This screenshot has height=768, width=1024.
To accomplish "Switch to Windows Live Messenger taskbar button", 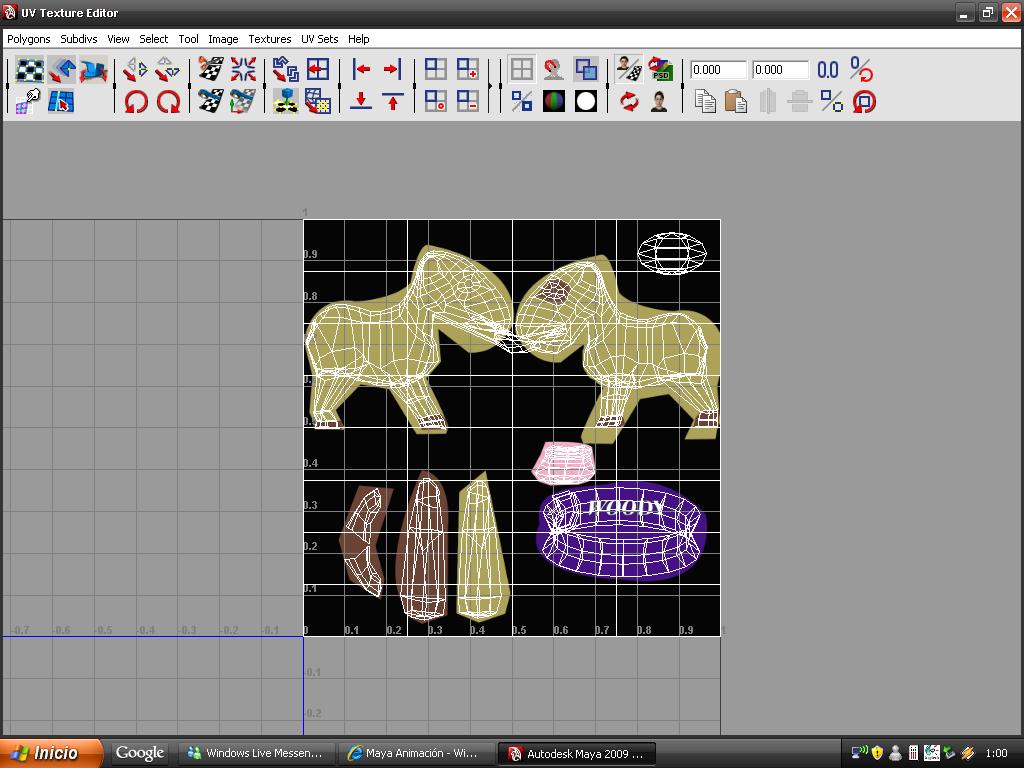I will click(x=257, y=753).
